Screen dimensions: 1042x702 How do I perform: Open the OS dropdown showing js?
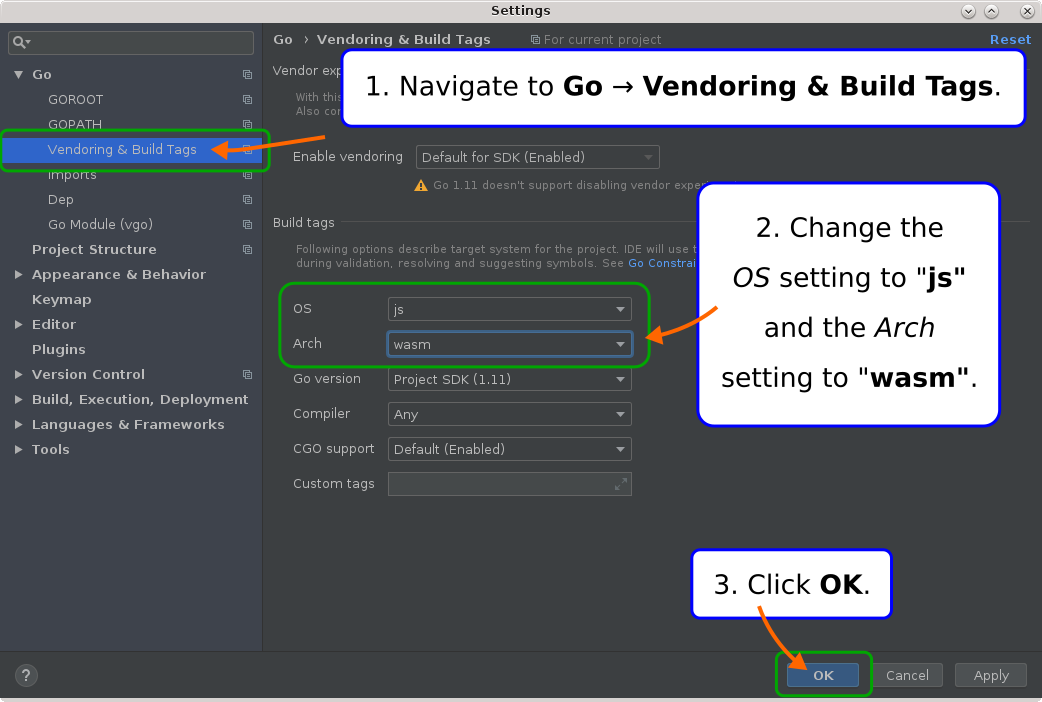509,309
